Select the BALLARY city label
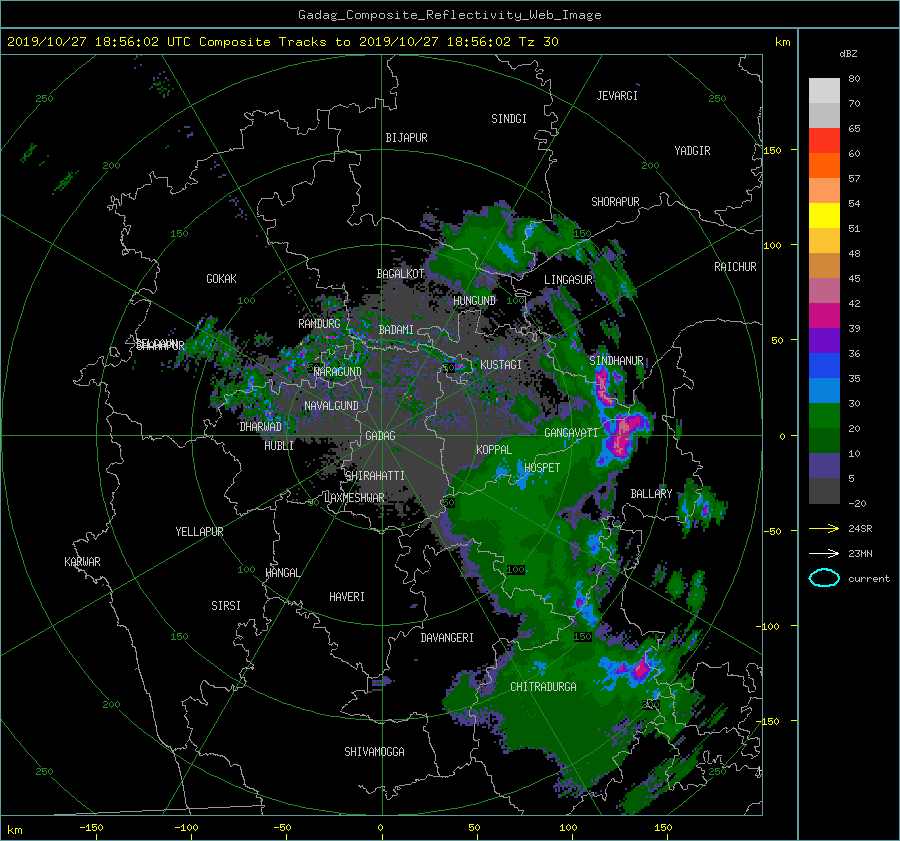 click(651, 494)
